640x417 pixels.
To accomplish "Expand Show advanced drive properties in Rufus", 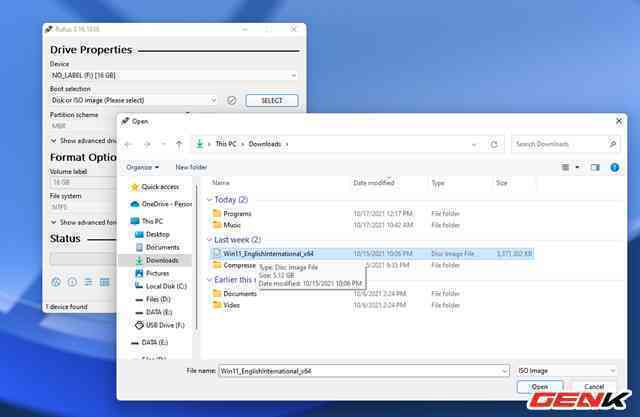I will [x=84, y=141].
